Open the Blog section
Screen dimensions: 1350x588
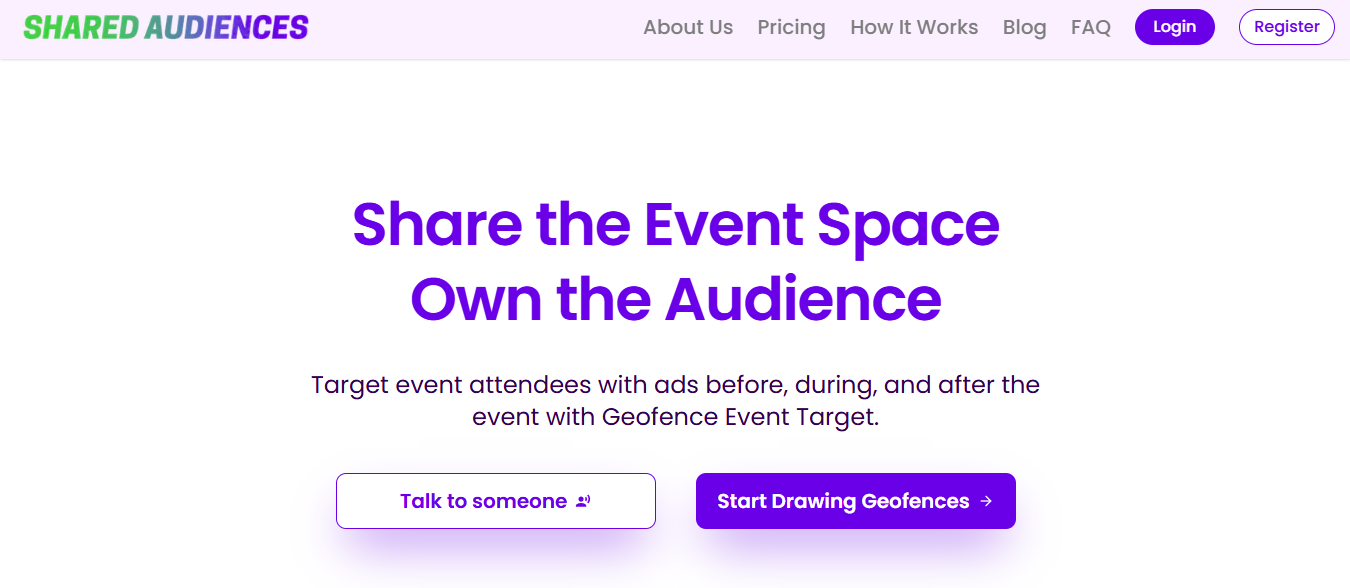pos(1024,27)
